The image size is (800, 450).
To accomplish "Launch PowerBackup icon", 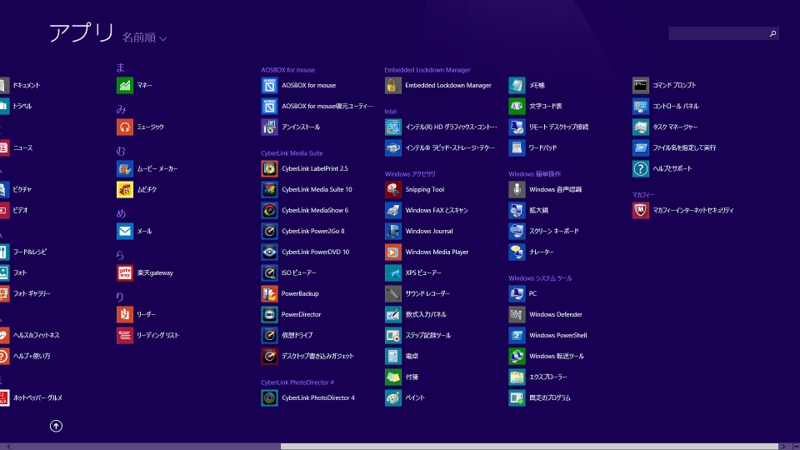I will pyautogui.click(x=269, y=293).
